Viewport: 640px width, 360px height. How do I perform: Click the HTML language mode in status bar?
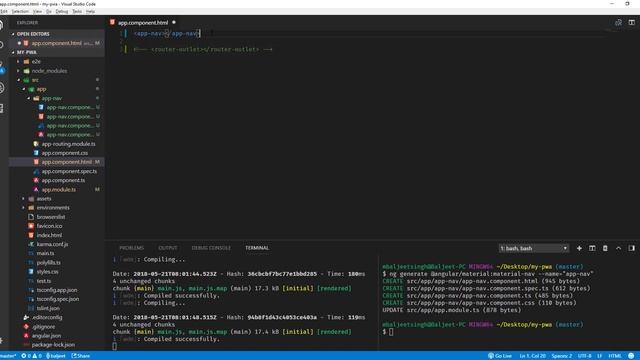(614, 356)
